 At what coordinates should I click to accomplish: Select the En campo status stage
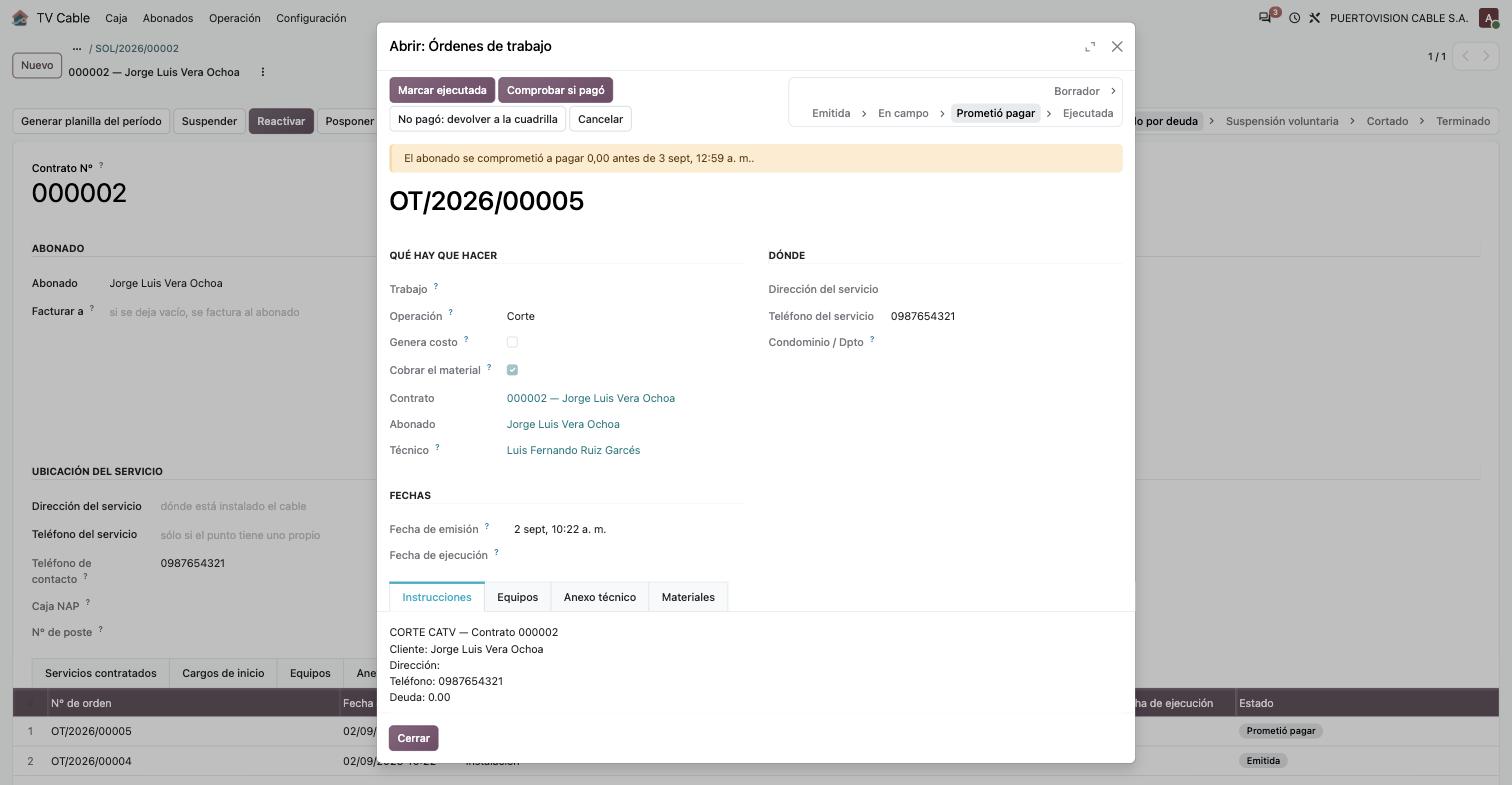pos(903,113)
